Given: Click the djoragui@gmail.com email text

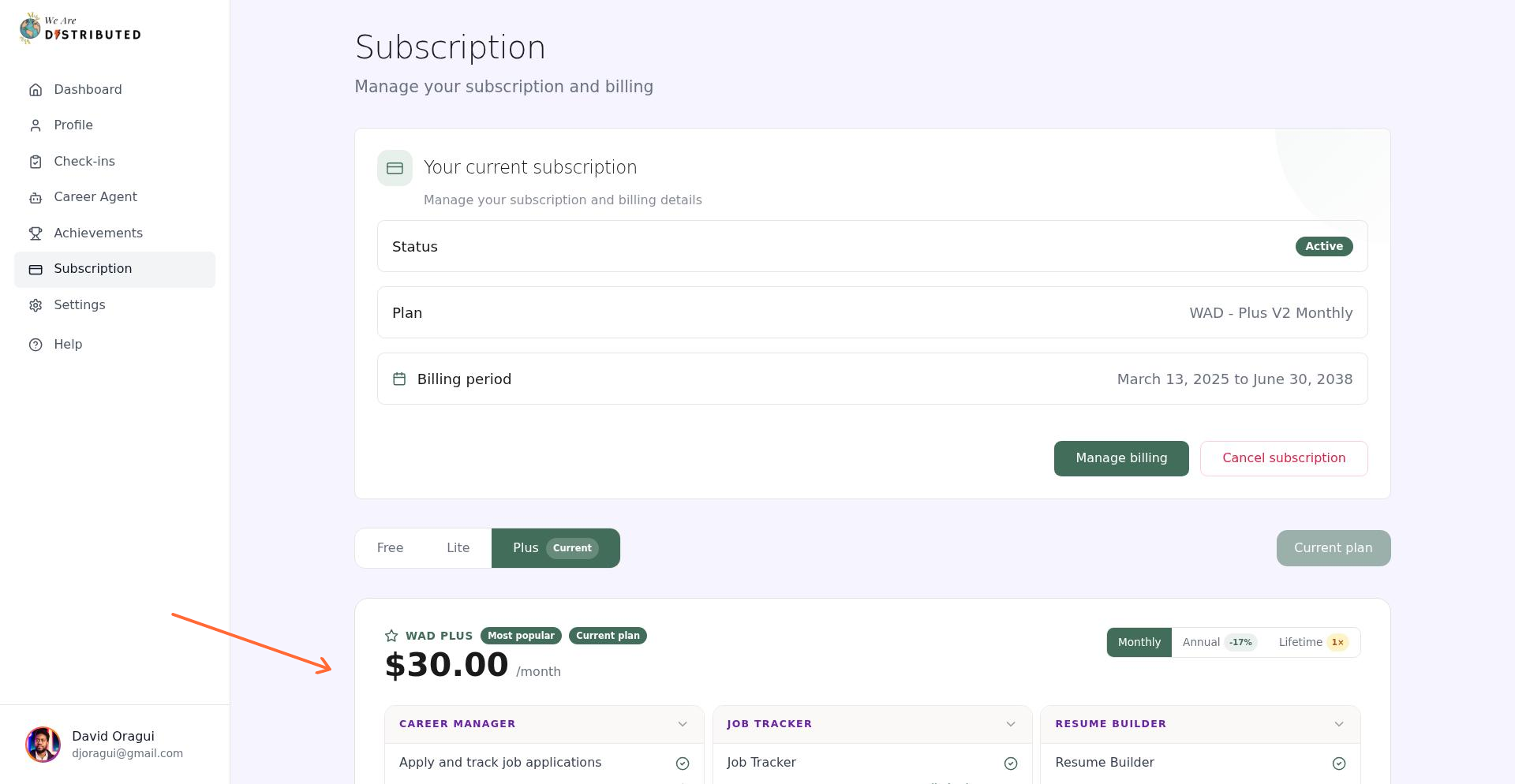Looking at the screenshot, I should coord(127,754).
